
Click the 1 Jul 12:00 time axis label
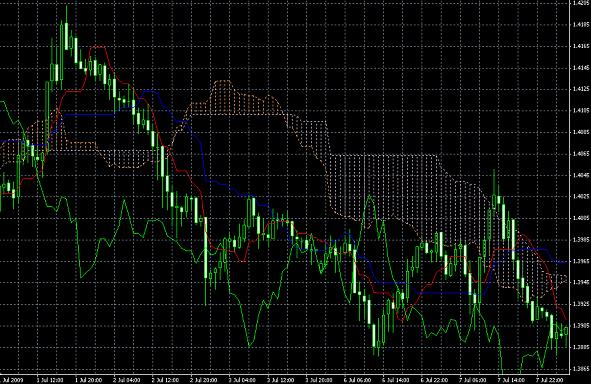(x=50, y=380)
